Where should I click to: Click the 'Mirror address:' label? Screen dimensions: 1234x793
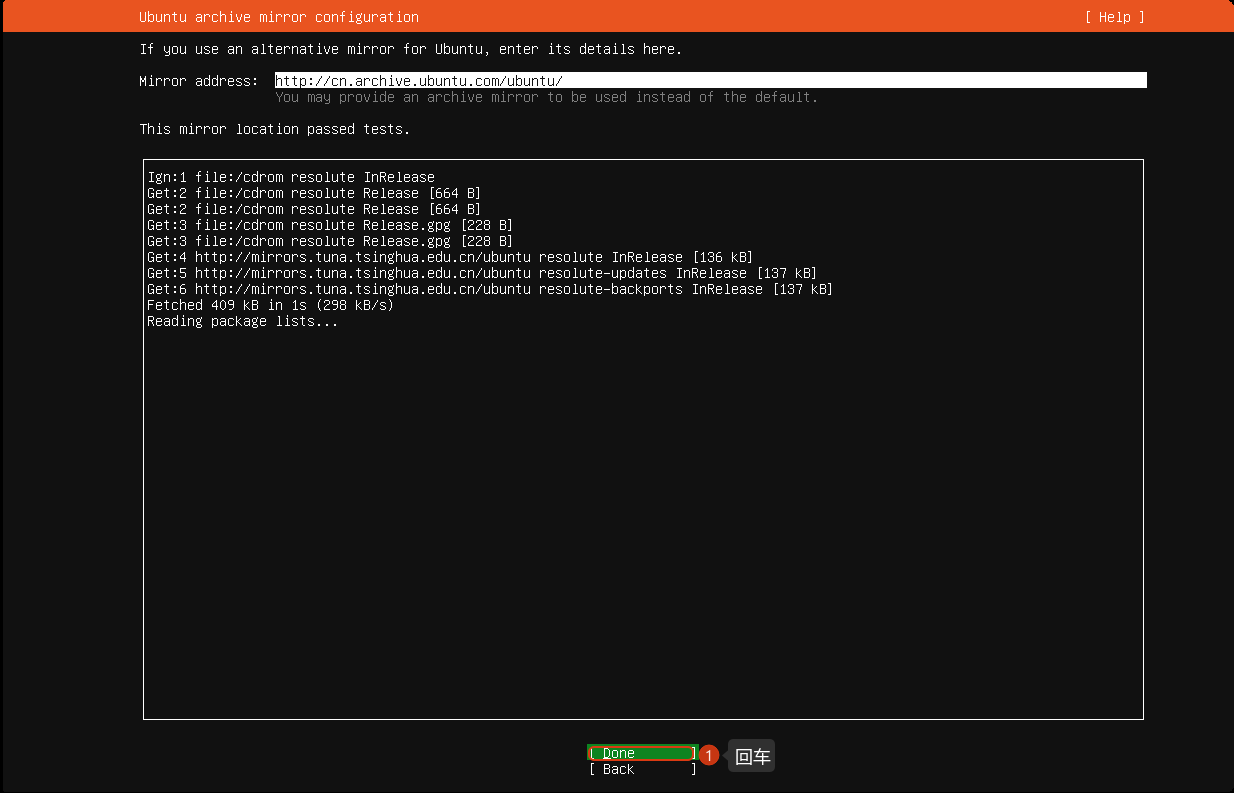click(199, 81)
